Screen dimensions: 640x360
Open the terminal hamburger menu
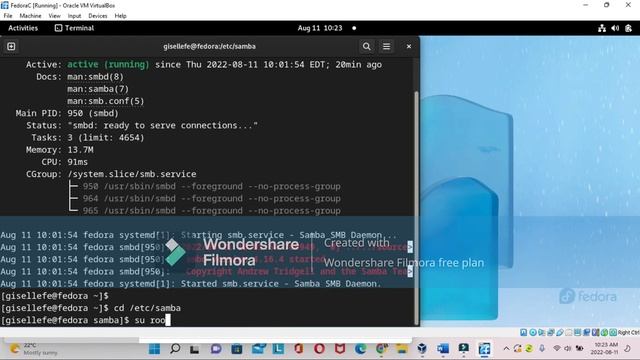(386, 47)
